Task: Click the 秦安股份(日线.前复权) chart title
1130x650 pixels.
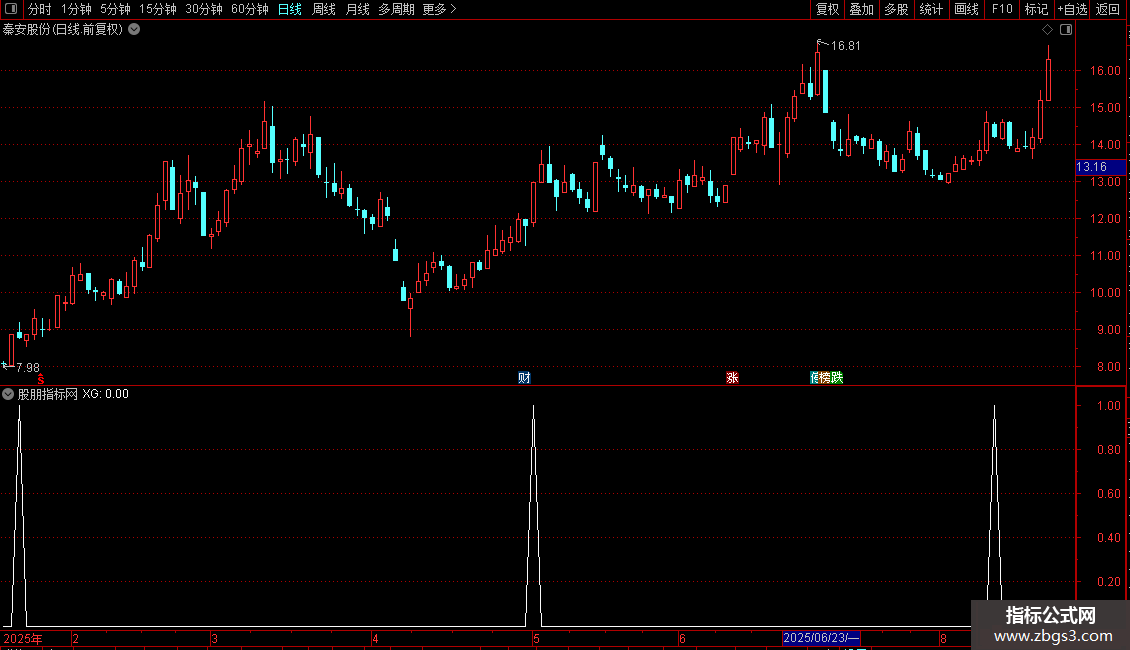Action: click(63, 30)
